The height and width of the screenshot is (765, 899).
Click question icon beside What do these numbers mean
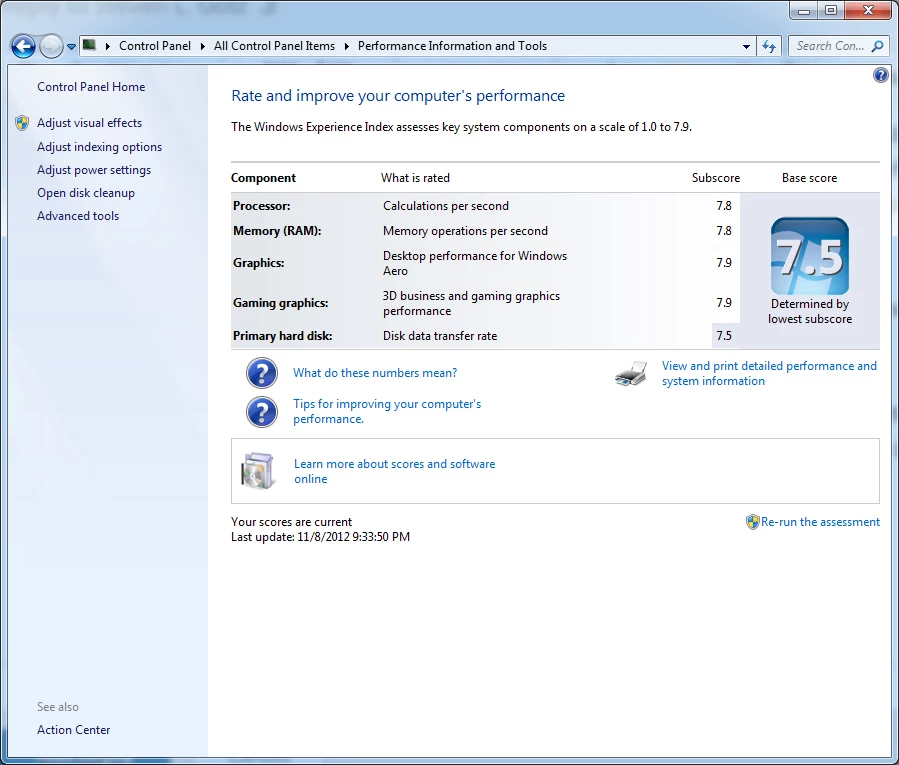click(261, 373)
